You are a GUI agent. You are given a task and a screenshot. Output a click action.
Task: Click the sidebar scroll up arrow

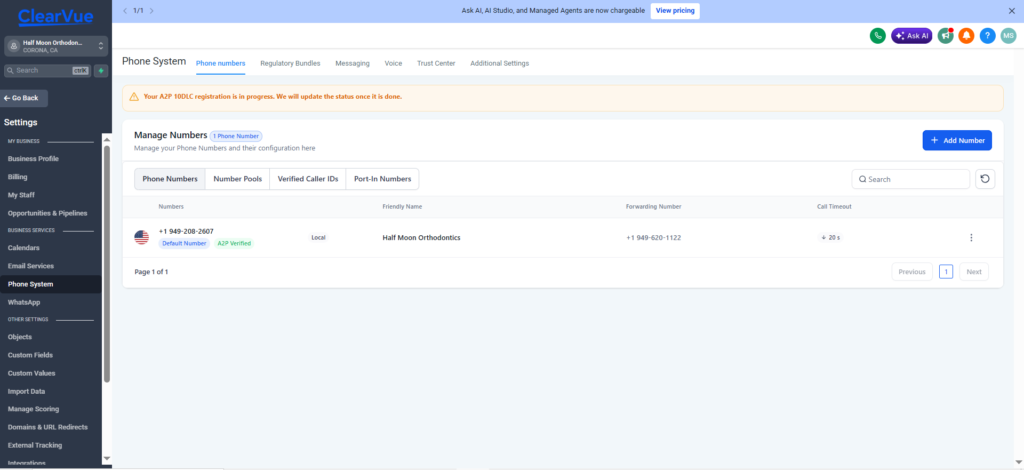click(107, 139)
